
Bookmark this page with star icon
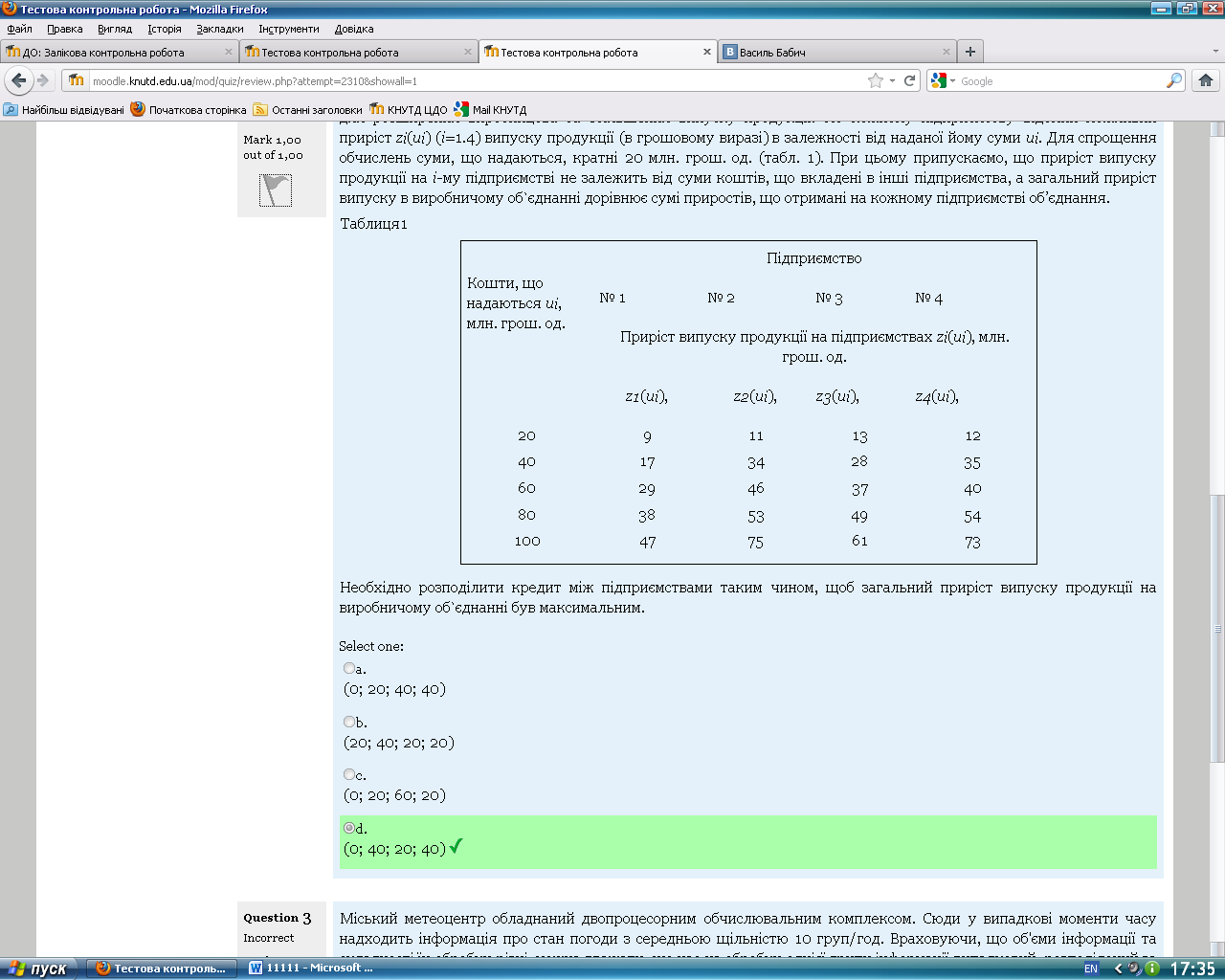[875, 80]
